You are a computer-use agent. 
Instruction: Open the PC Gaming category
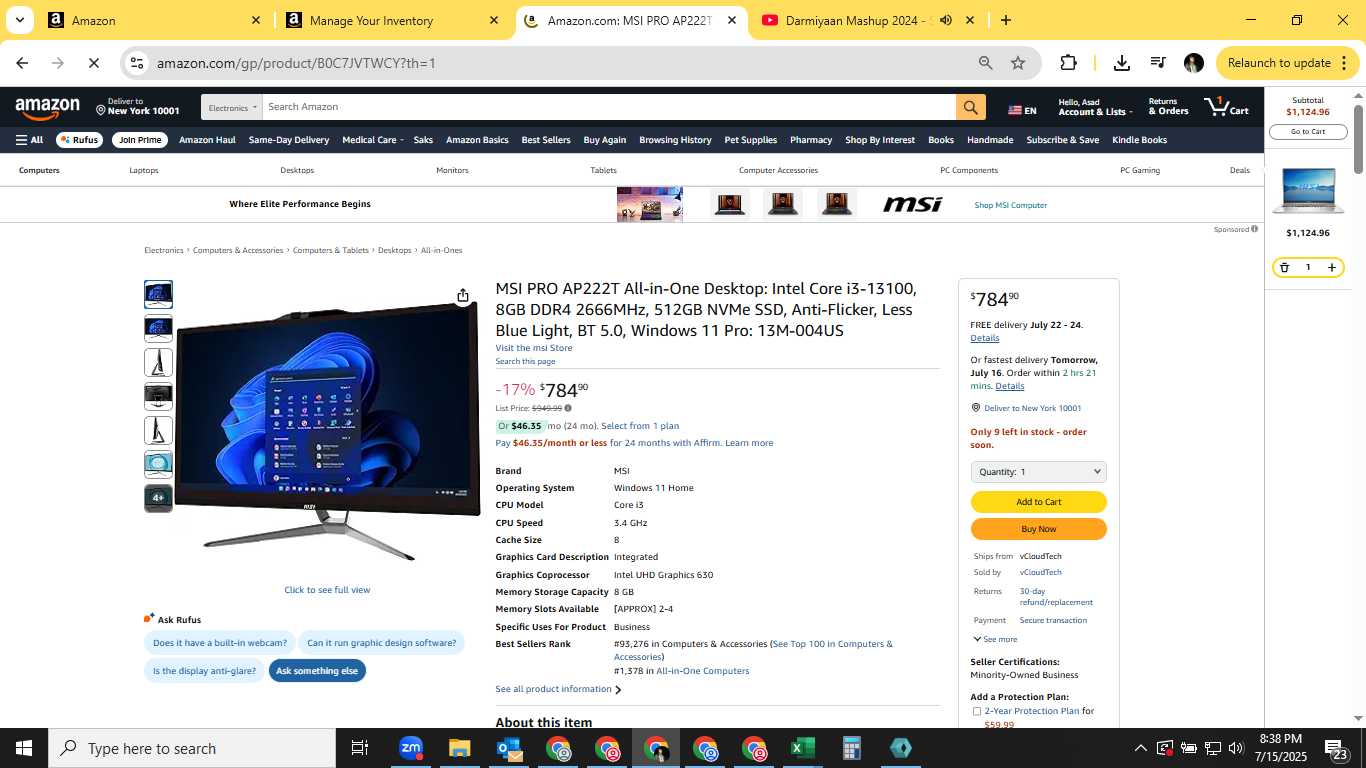coord(1140,170)
